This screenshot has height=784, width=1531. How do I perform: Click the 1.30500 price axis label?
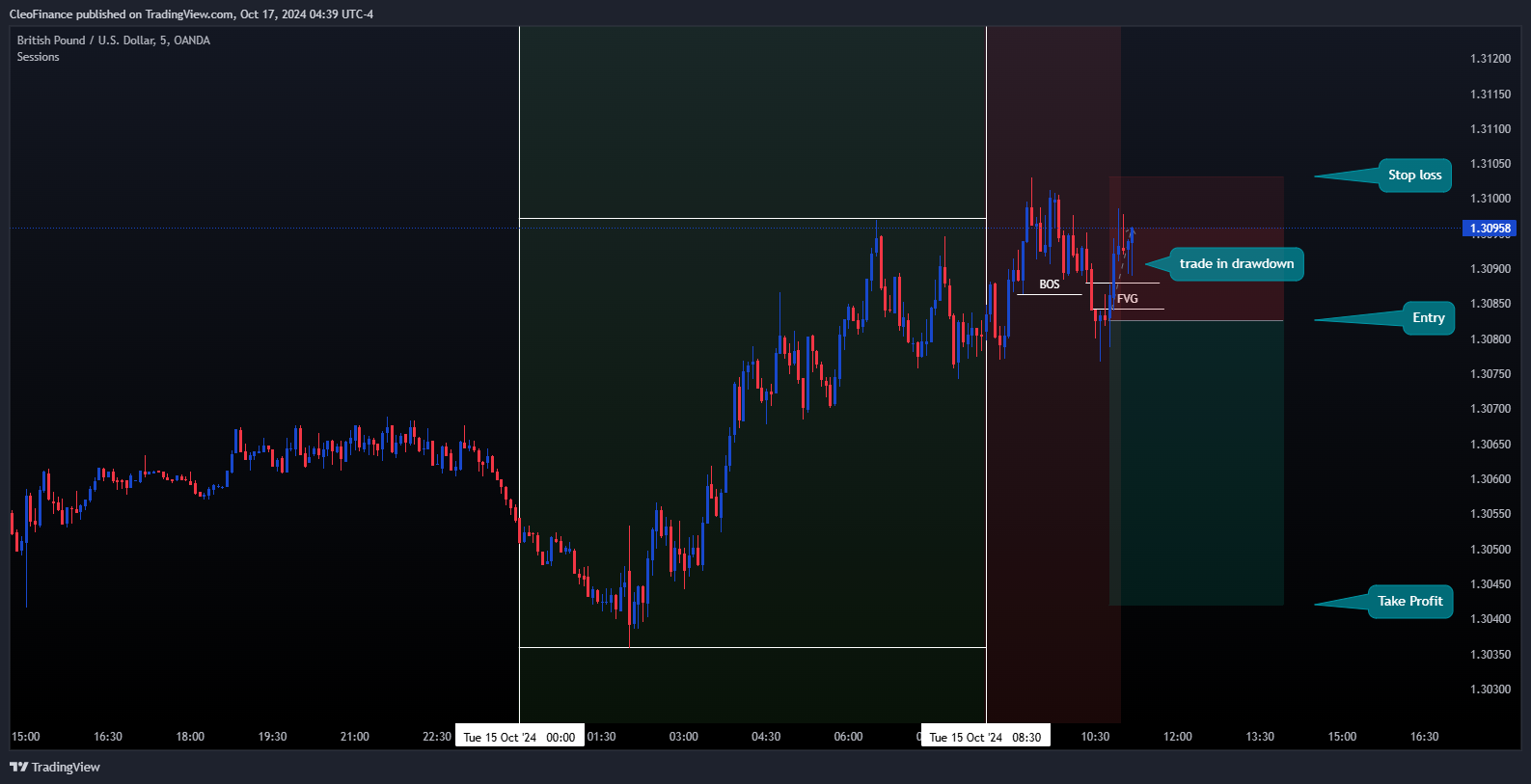[x=1490, y=550]
